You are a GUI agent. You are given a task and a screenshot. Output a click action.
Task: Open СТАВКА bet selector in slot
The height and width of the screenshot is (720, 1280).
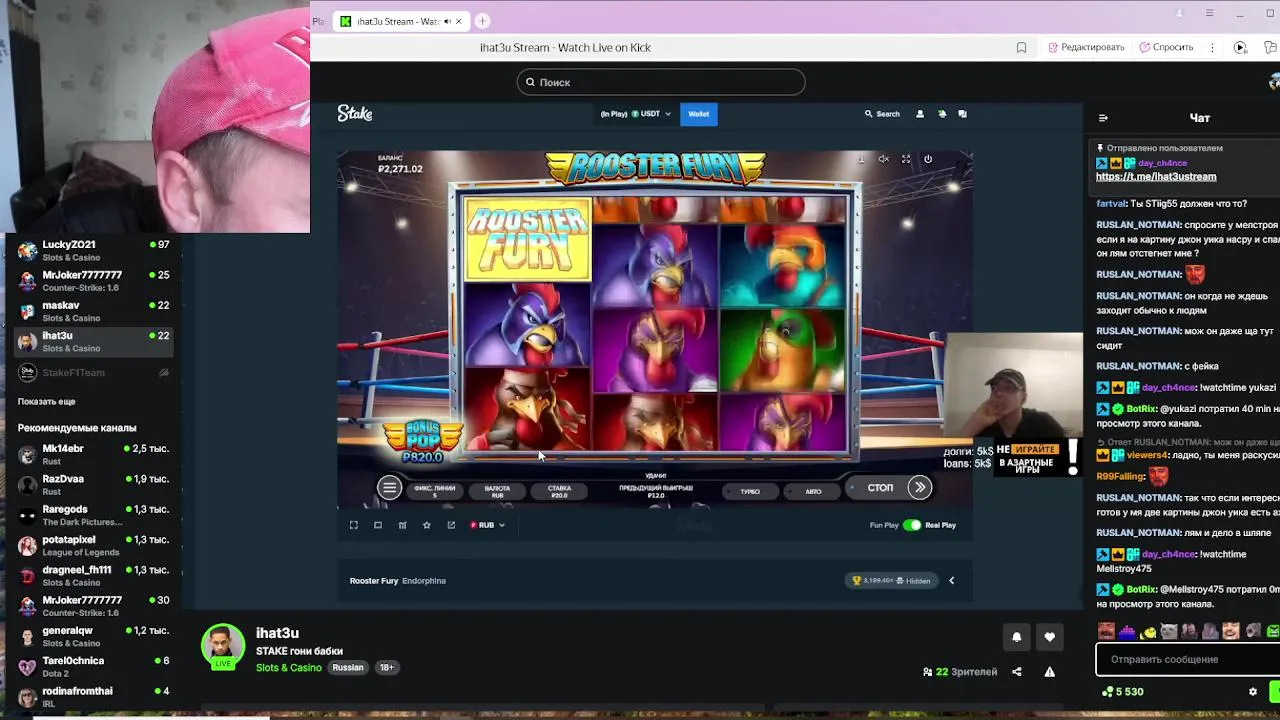(559, 491)
